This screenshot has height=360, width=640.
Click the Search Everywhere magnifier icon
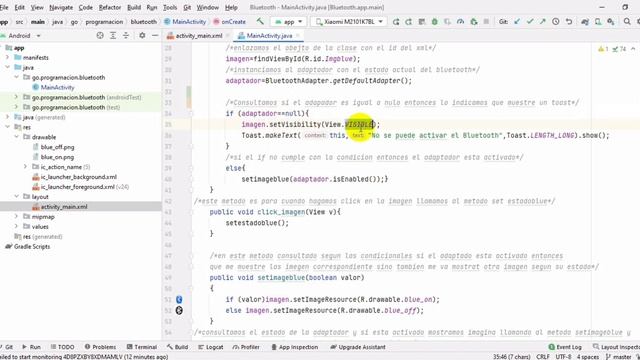[627, 22]
